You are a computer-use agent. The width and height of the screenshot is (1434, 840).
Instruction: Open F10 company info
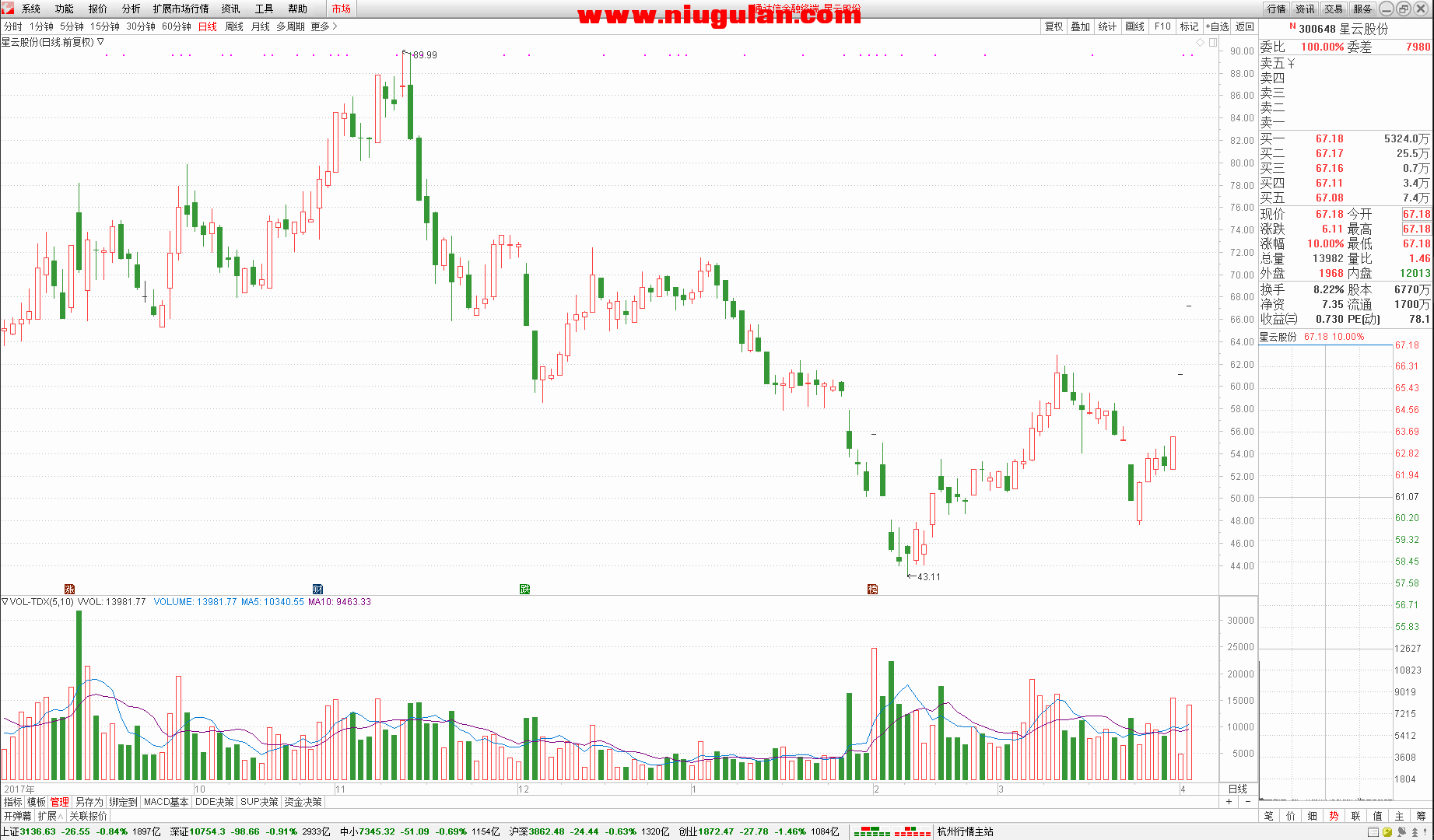[x=1162, y=26]
